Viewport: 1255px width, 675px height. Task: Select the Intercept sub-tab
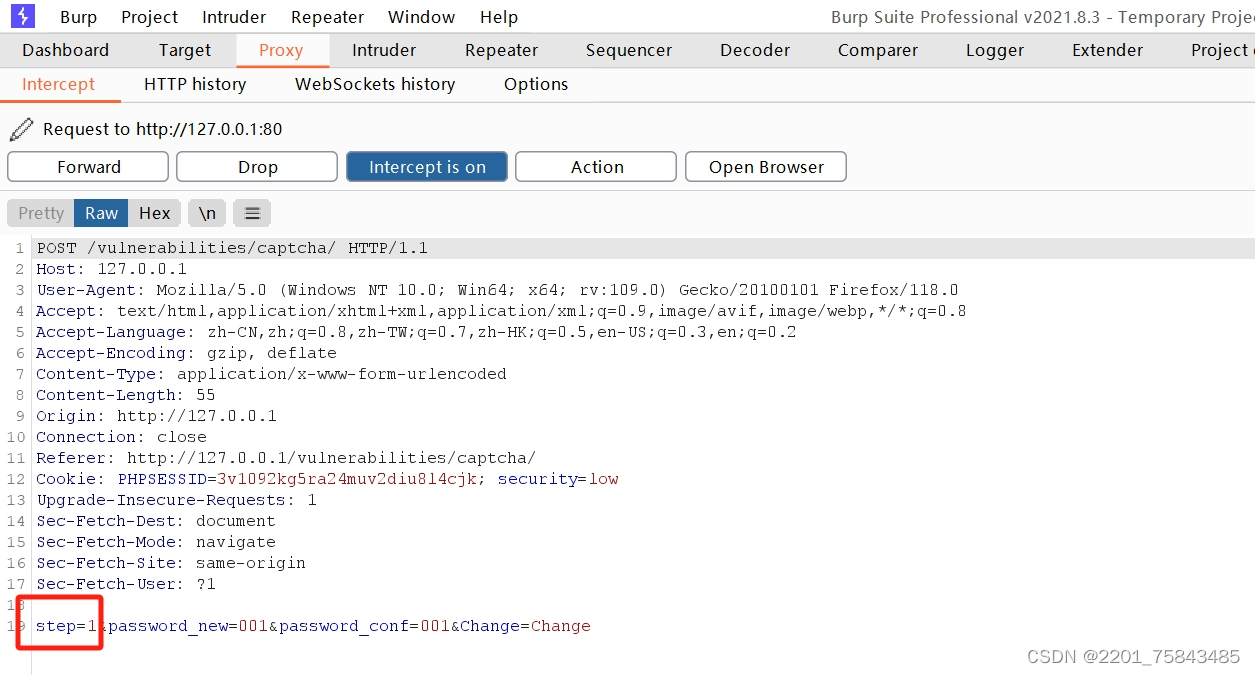click(x=59, y=84)
